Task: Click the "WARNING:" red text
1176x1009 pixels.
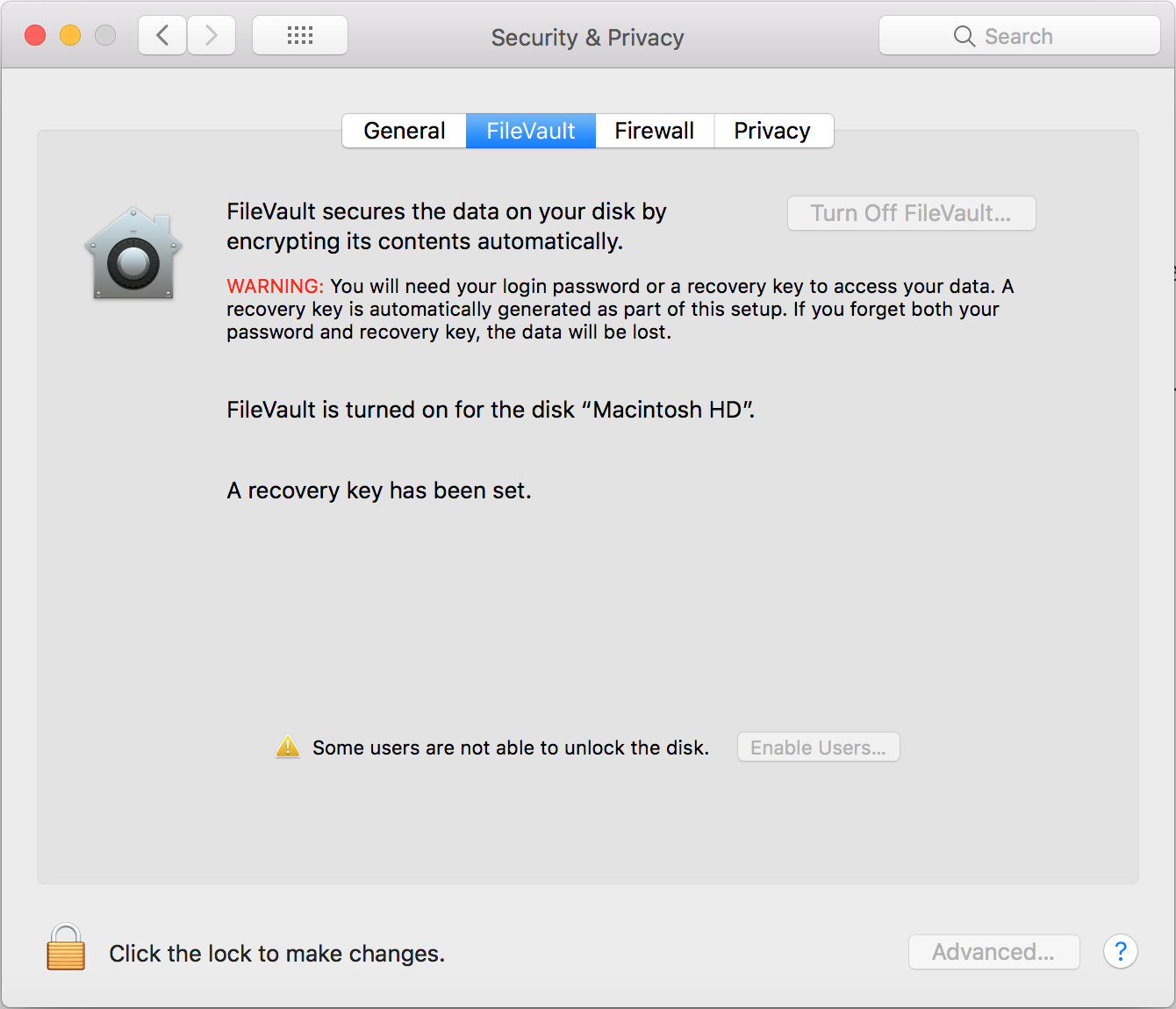Action: pos(276,286)
